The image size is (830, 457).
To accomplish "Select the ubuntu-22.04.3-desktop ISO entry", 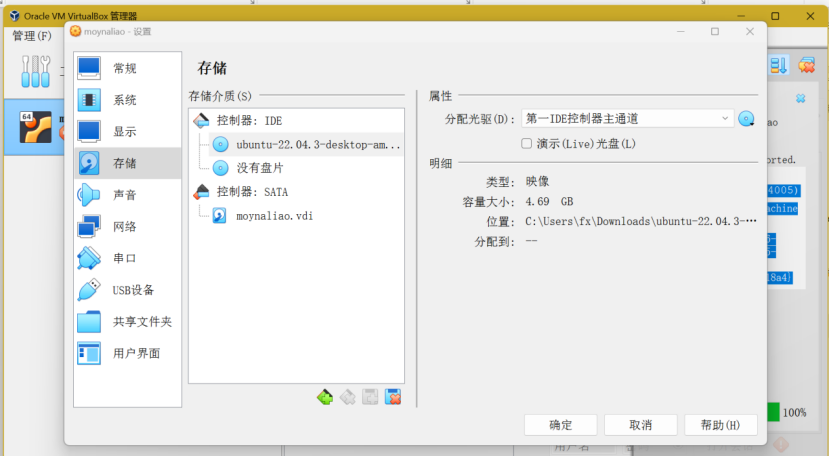I will pyautogui.click(x=318, y=145).
